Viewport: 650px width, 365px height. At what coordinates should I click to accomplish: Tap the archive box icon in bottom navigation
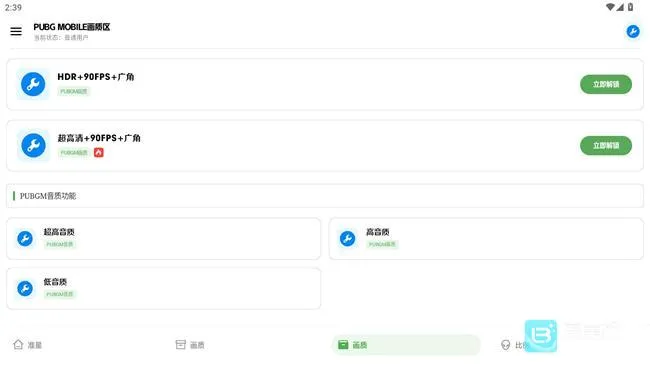181,344
